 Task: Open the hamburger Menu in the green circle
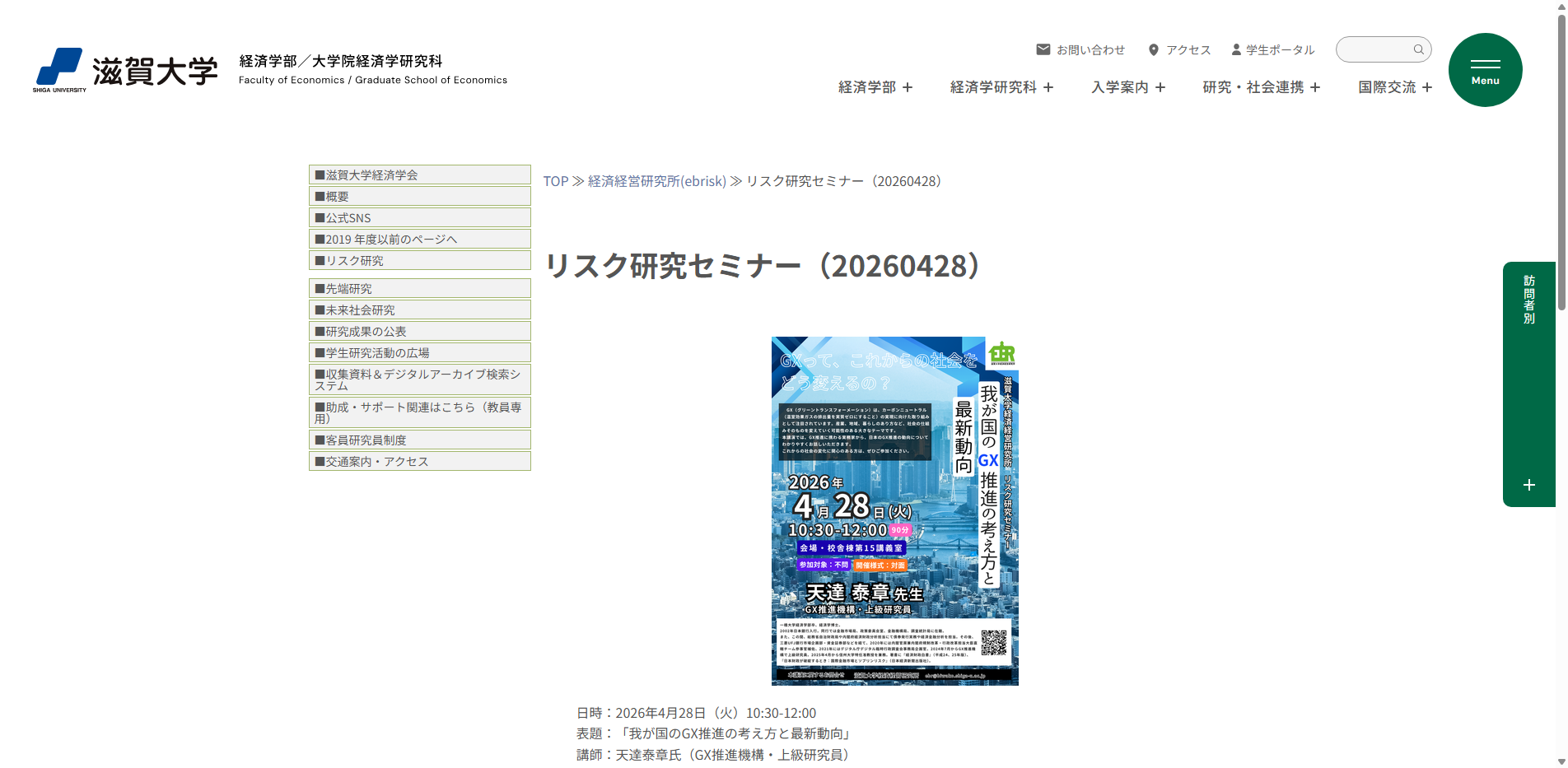(x=1485, y=70)
